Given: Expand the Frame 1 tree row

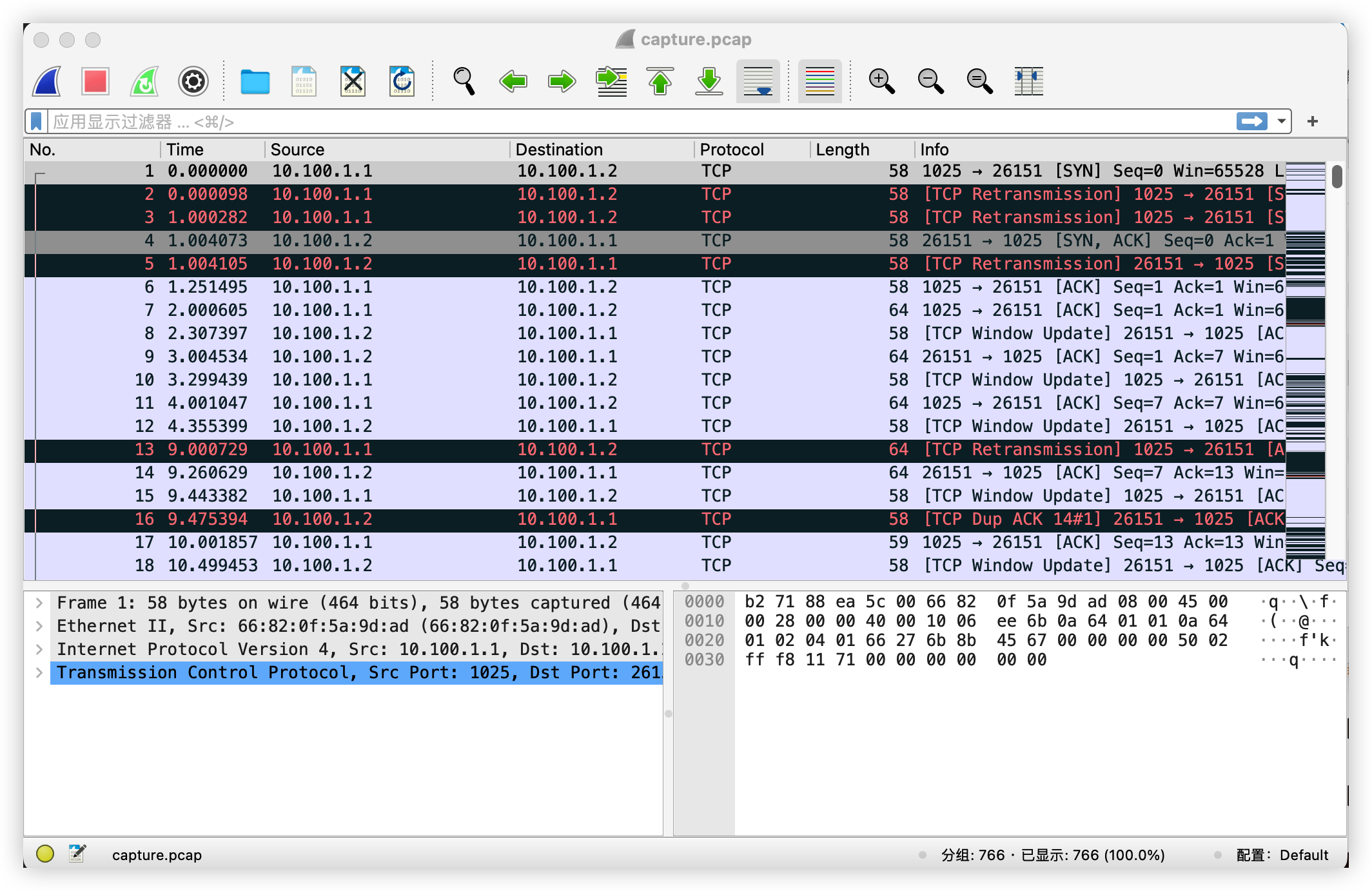Looking at the screenshot, I should click(x=39, y=603).
